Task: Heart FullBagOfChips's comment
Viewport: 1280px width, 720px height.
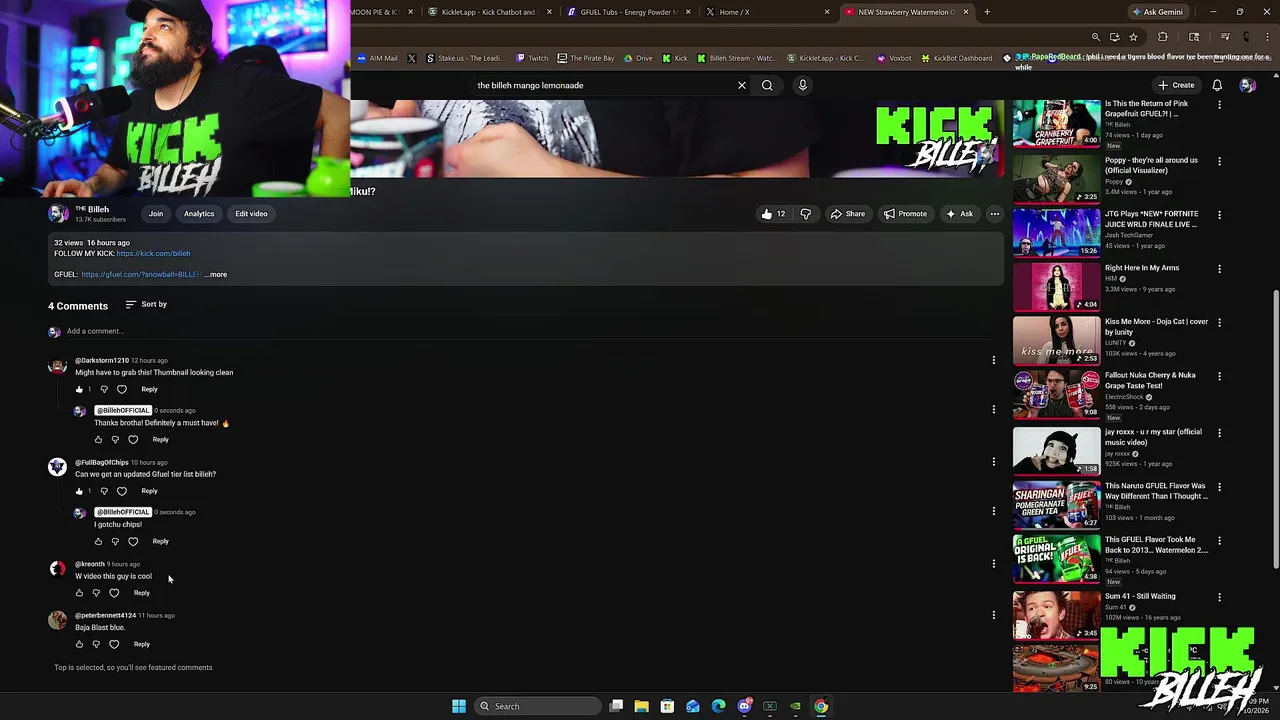Action: (x=122, y=491)
